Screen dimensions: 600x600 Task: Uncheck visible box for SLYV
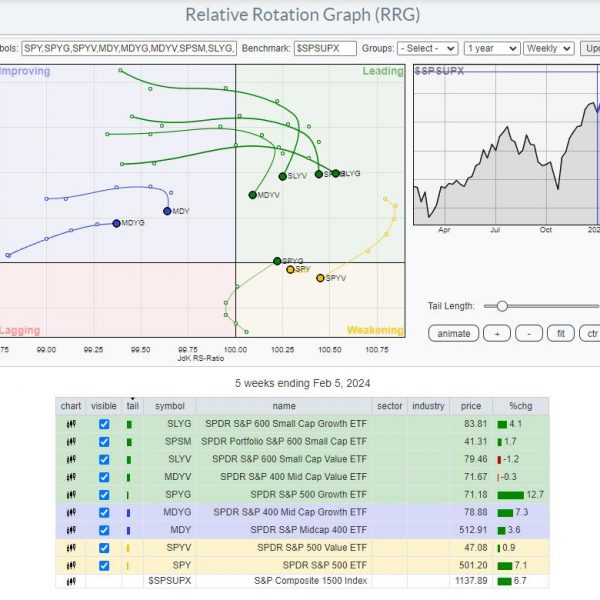pyautogui.click(x=104, y=459)
